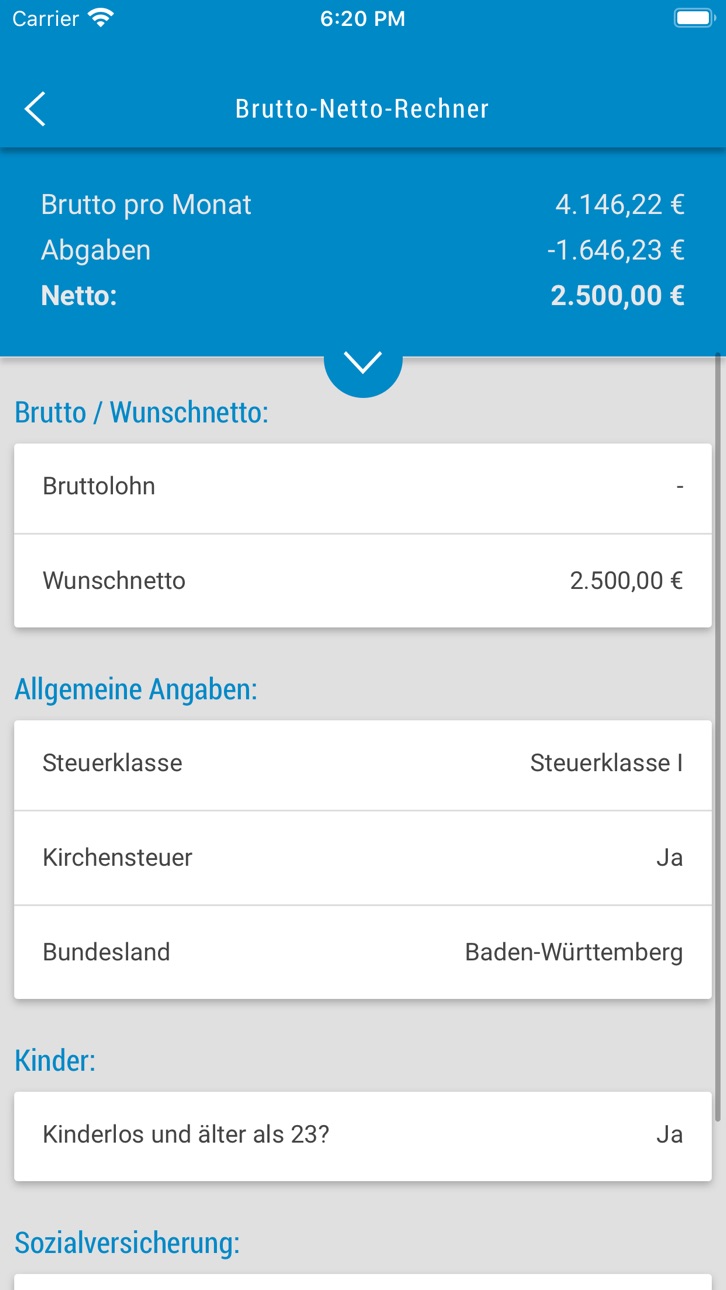Tap the Allgemeine Angaben section header

click(136, 689)
